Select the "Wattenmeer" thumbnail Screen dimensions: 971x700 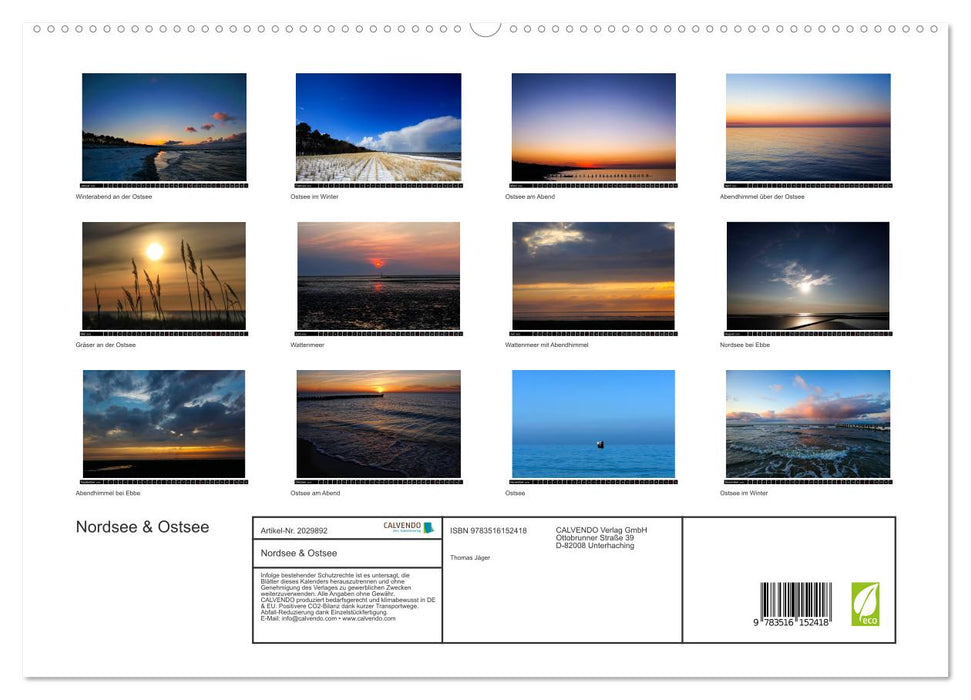point(378,274)
